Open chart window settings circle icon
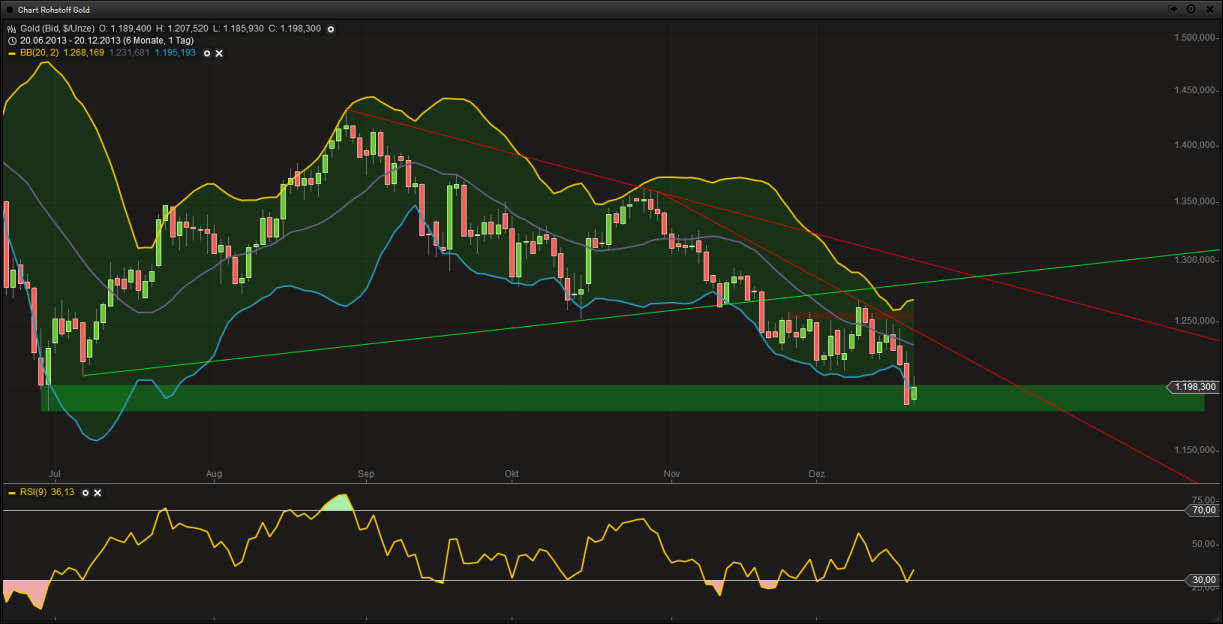 coord(1191,8)
